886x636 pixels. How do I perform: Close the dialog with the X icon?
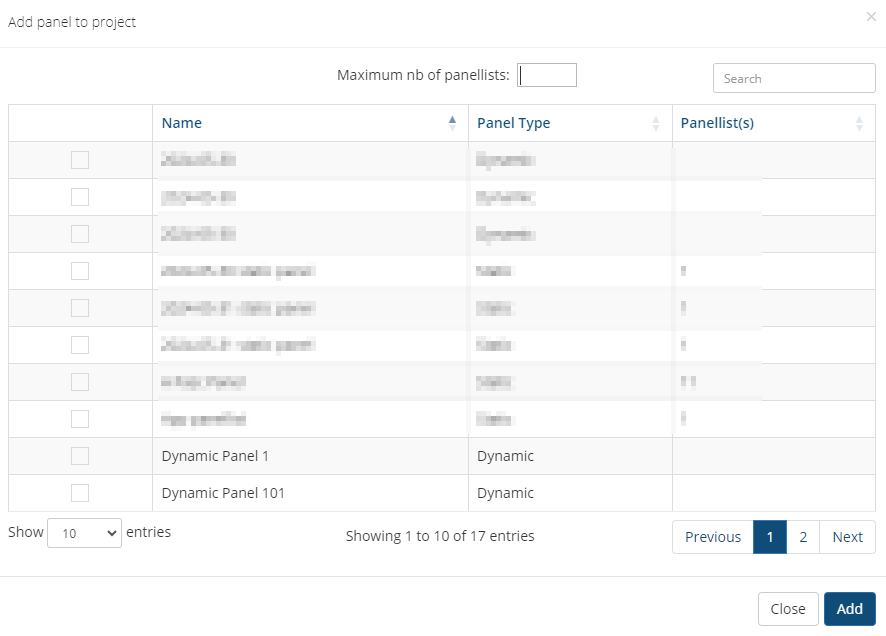click(870, 17)
